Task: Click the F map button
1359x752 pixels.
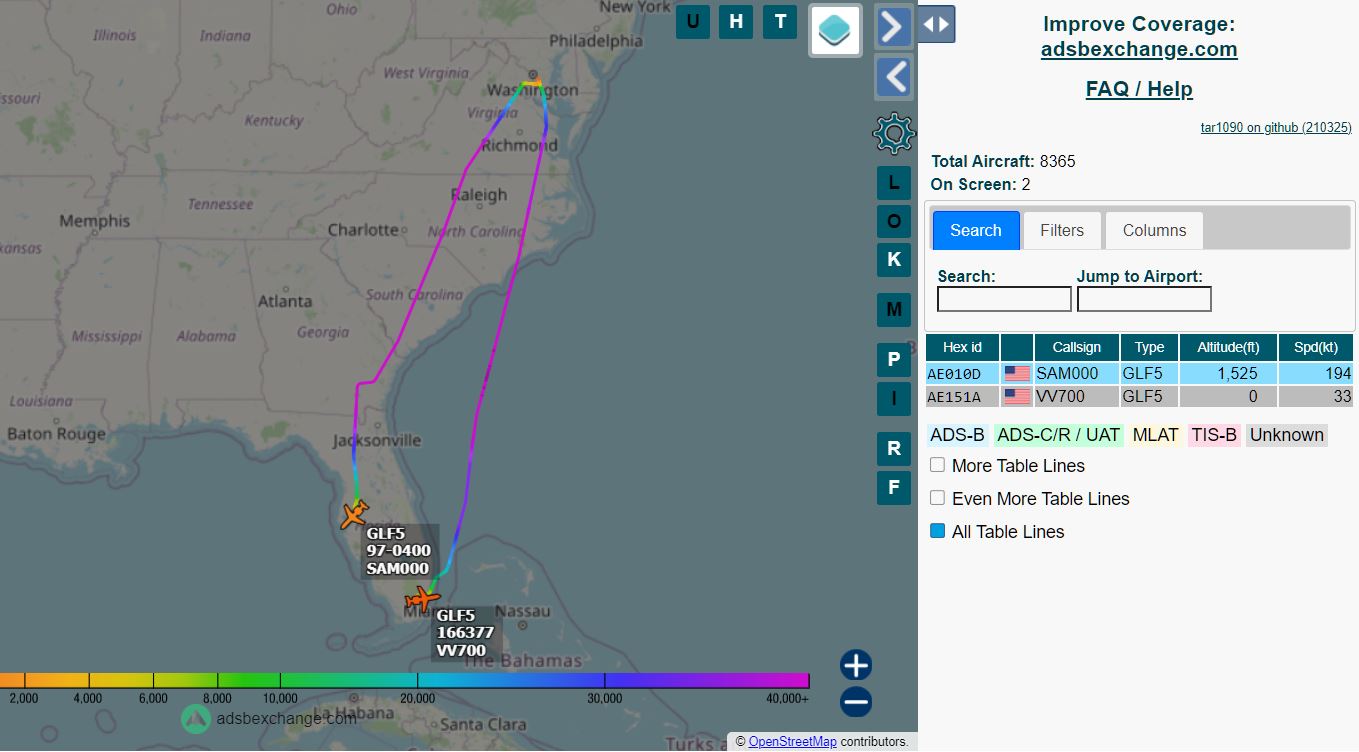Action: pos(894,487)
